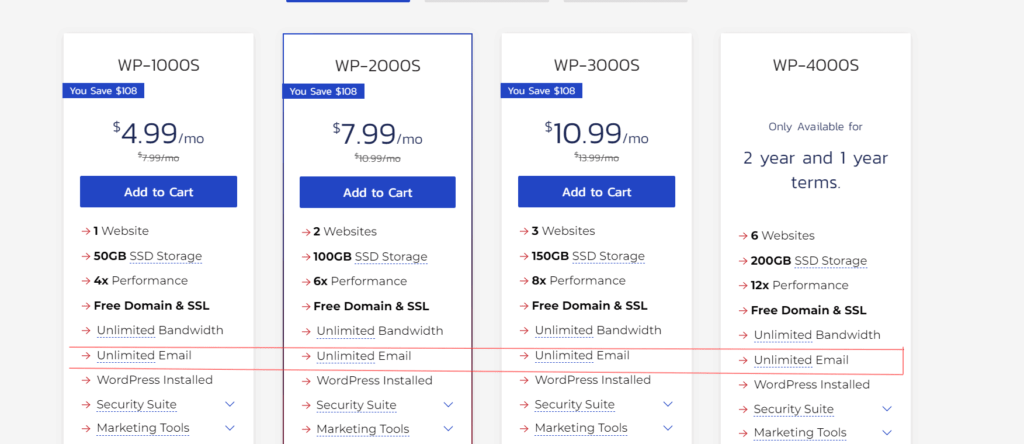Viewport: 1024px width, 444px height.
Task: Click Security Suite label in WP-3000S
Action: [575, 404]
